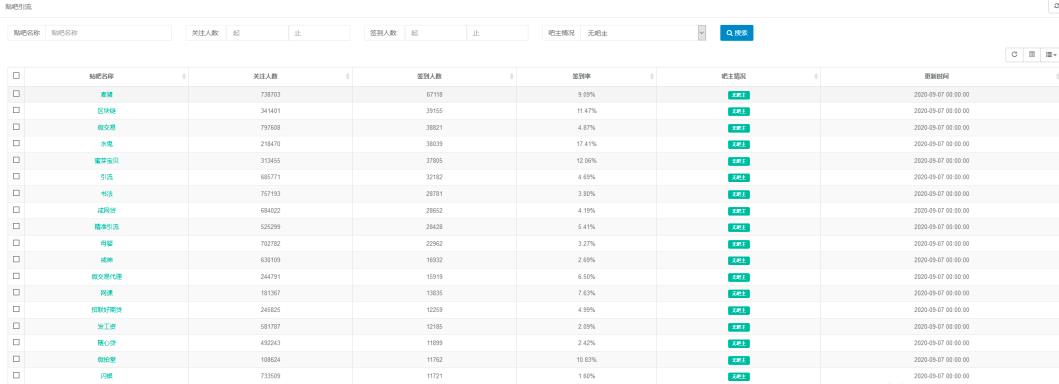This screenshot has height=384, width=1059.
Task: Sort by the 关注人数 column sort arrows
Action: click(x=348, y=77)
